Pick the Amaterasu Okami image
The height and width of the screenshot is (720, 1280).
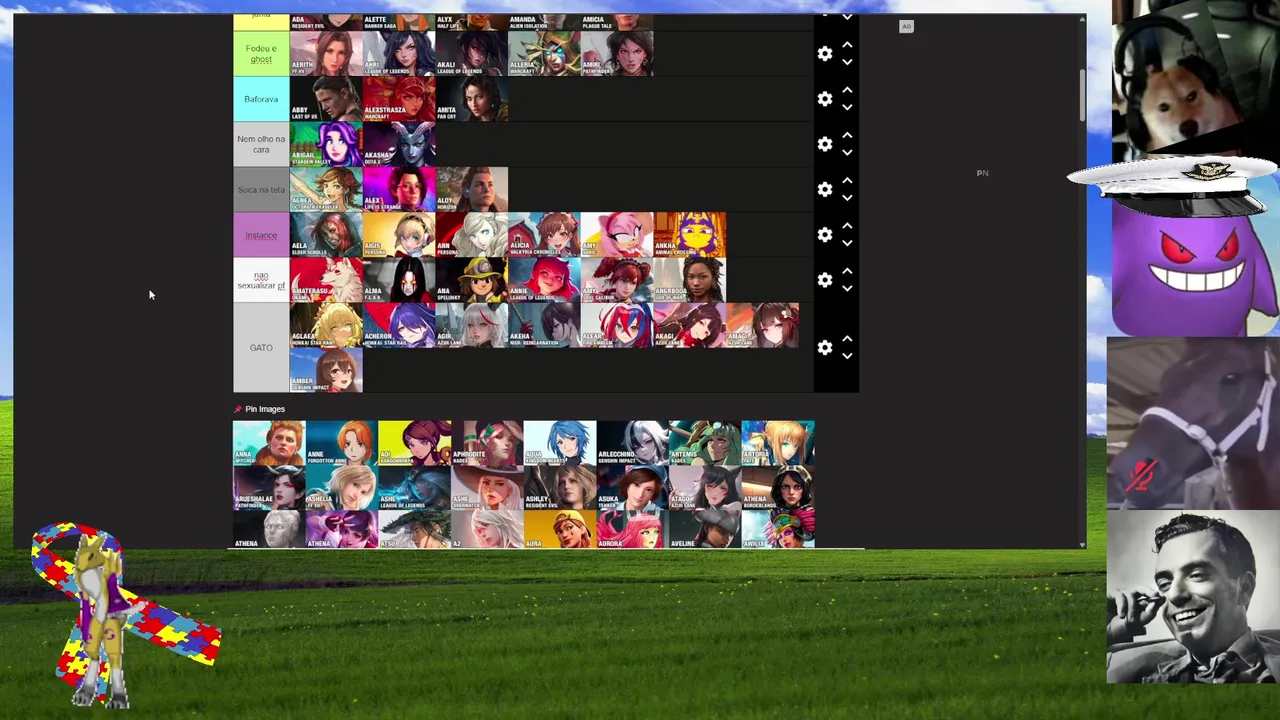(x=326, y=280)
